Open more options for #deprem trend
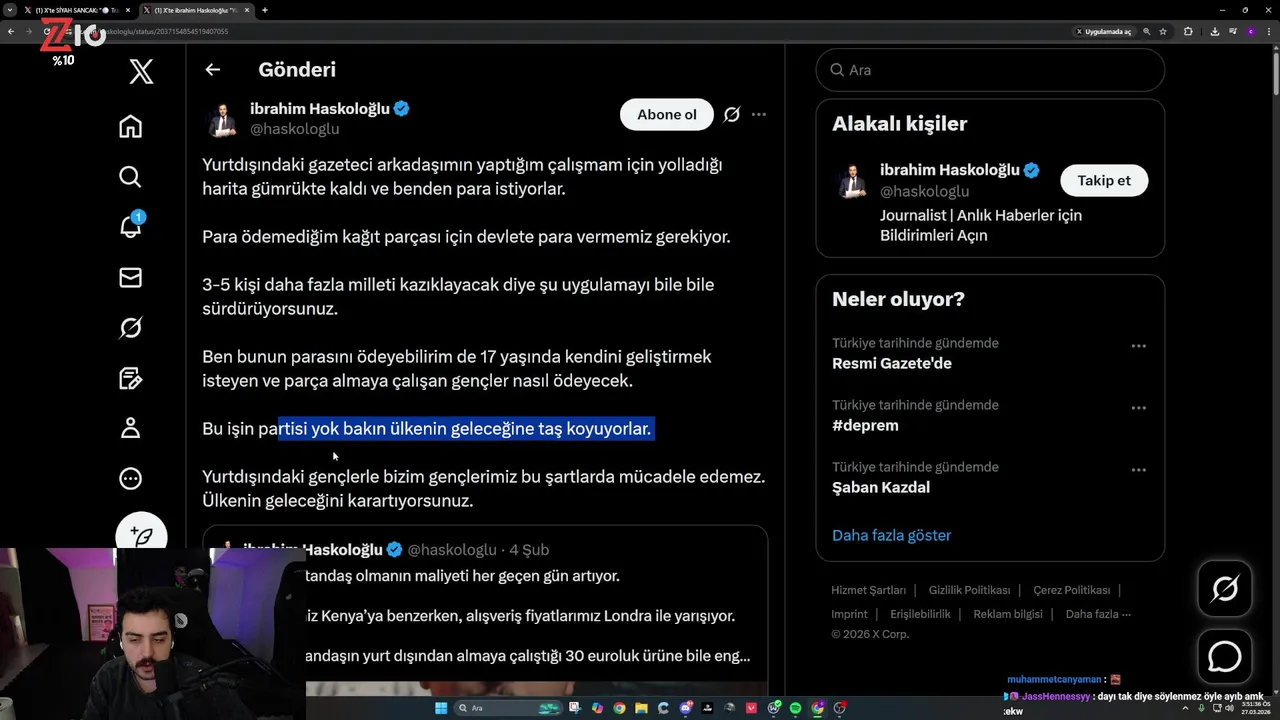Image resolution: width=1280 pixels, height=720 pixels. tap(1138, 408)
